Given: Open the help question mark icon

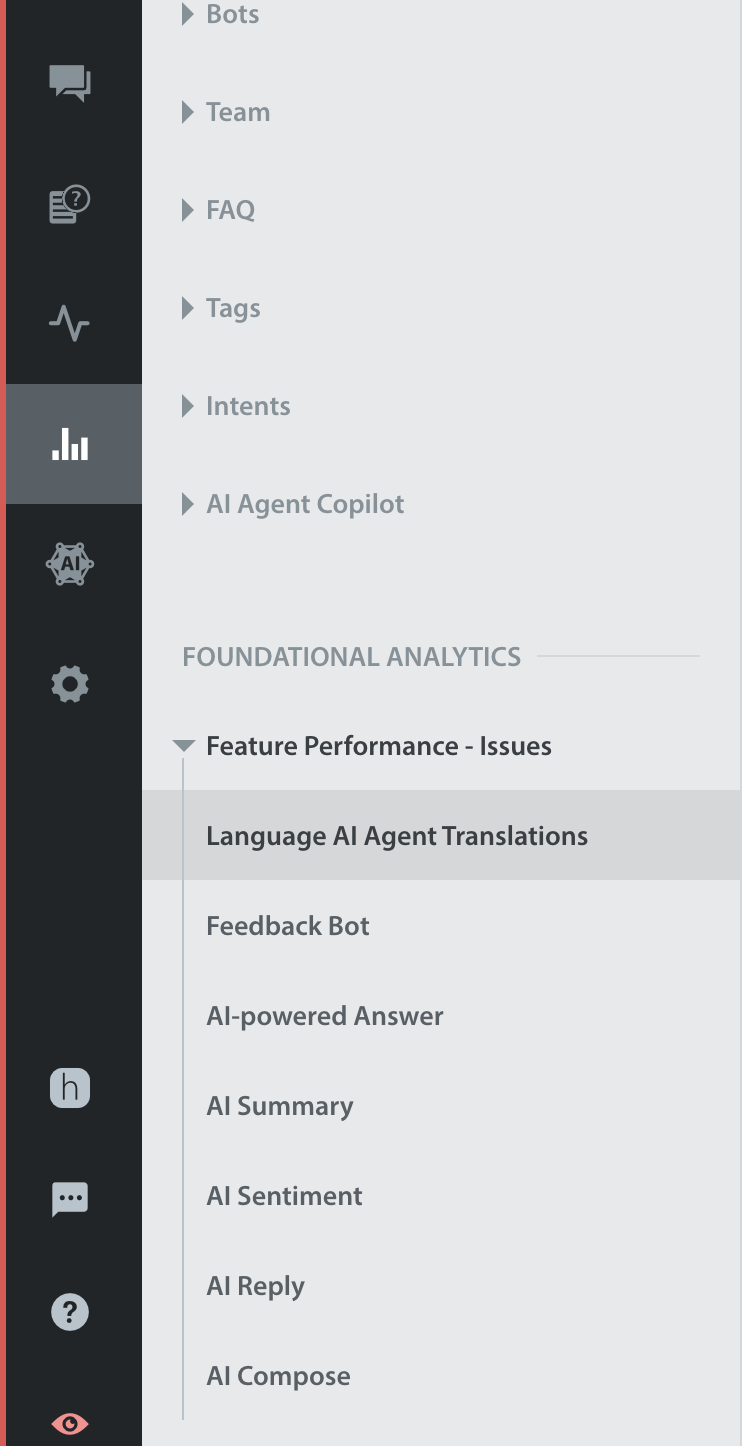Looking at the screenshot, I should point(70,1312).
